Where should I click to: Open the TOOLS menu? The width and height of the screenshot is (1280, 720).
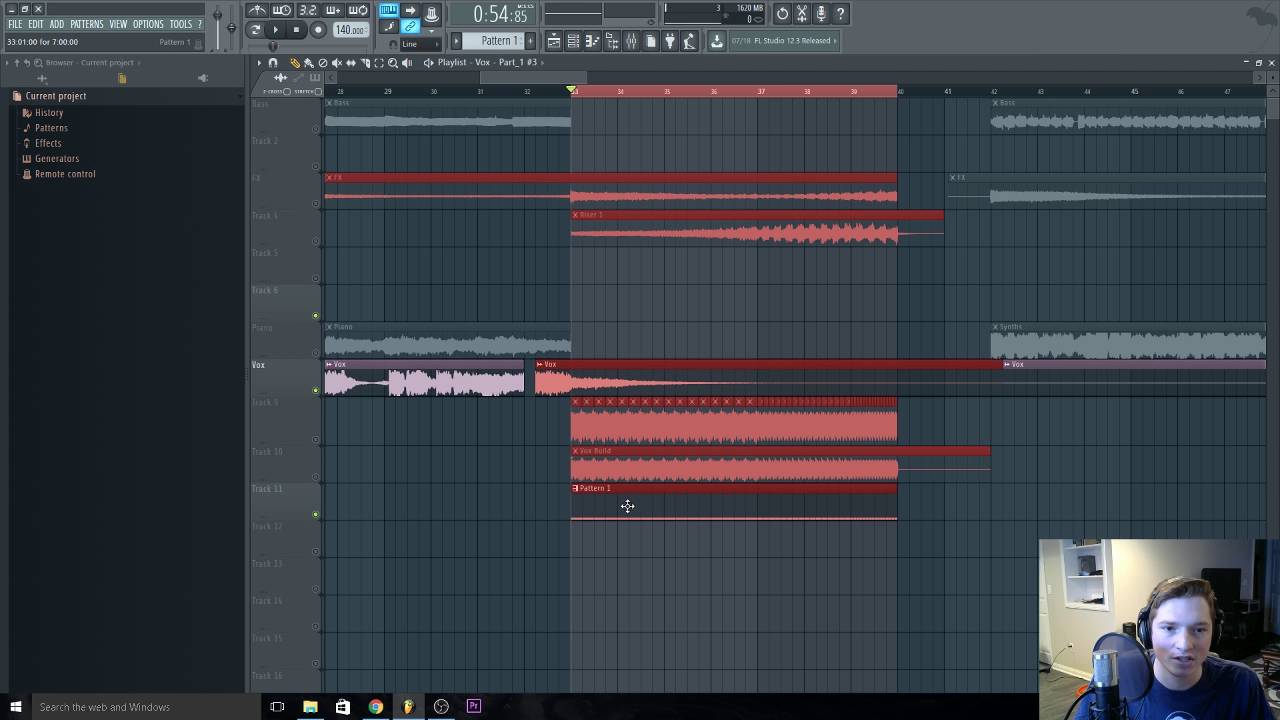click(181, 24)
